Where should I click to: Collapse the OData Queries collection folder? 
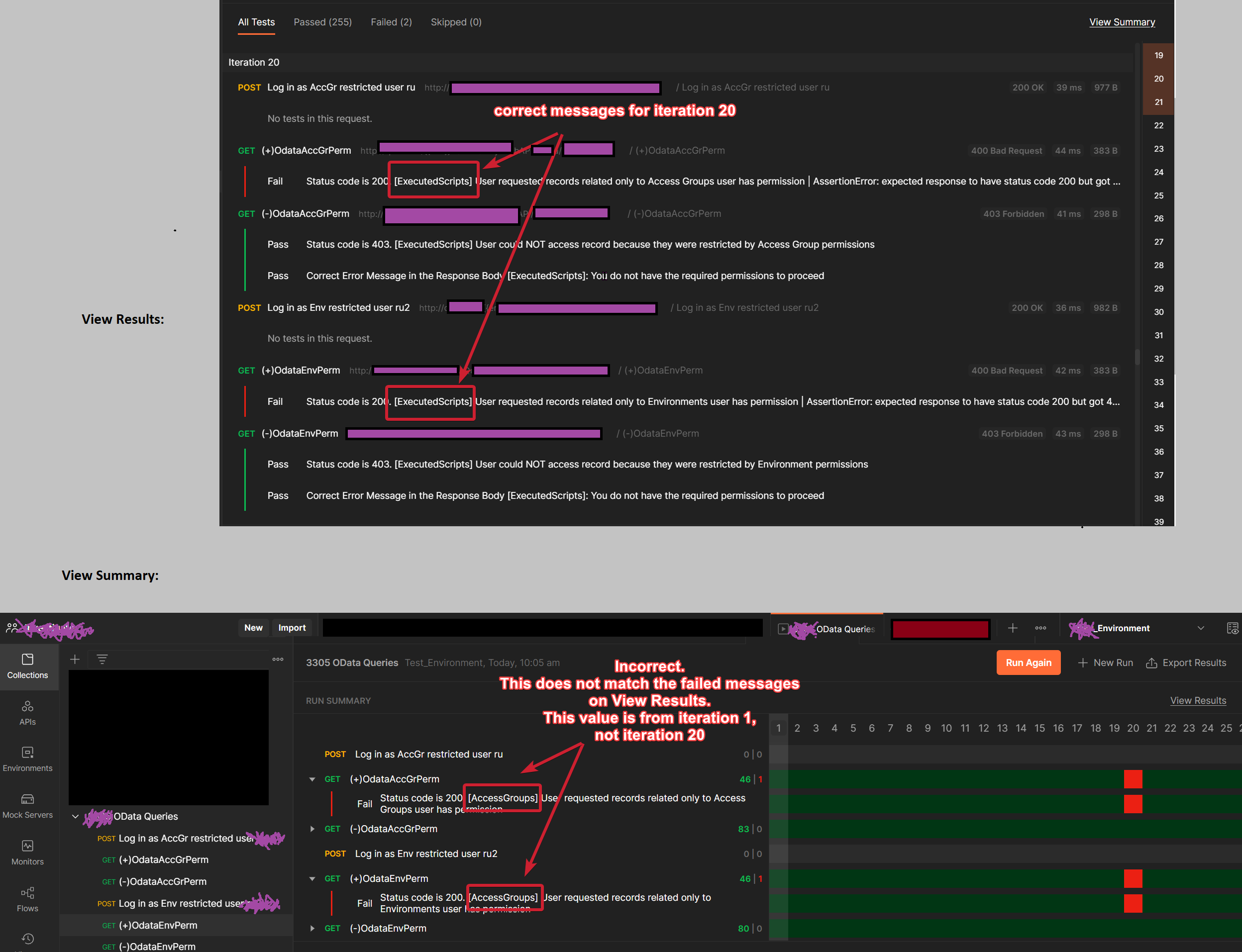pos(76,816)
